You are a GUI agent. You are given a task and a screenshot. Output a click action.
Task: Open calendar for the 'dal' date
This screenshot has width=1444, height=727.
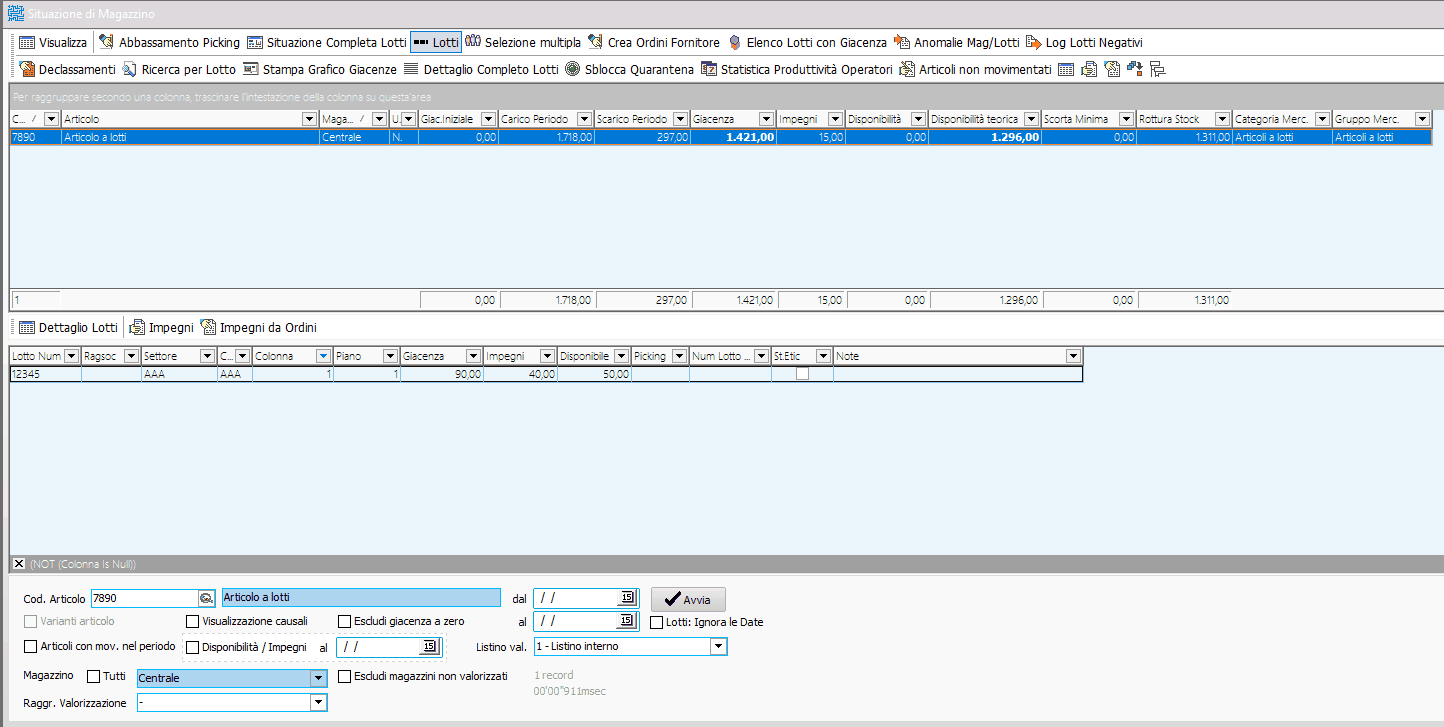tap(627, 598)
